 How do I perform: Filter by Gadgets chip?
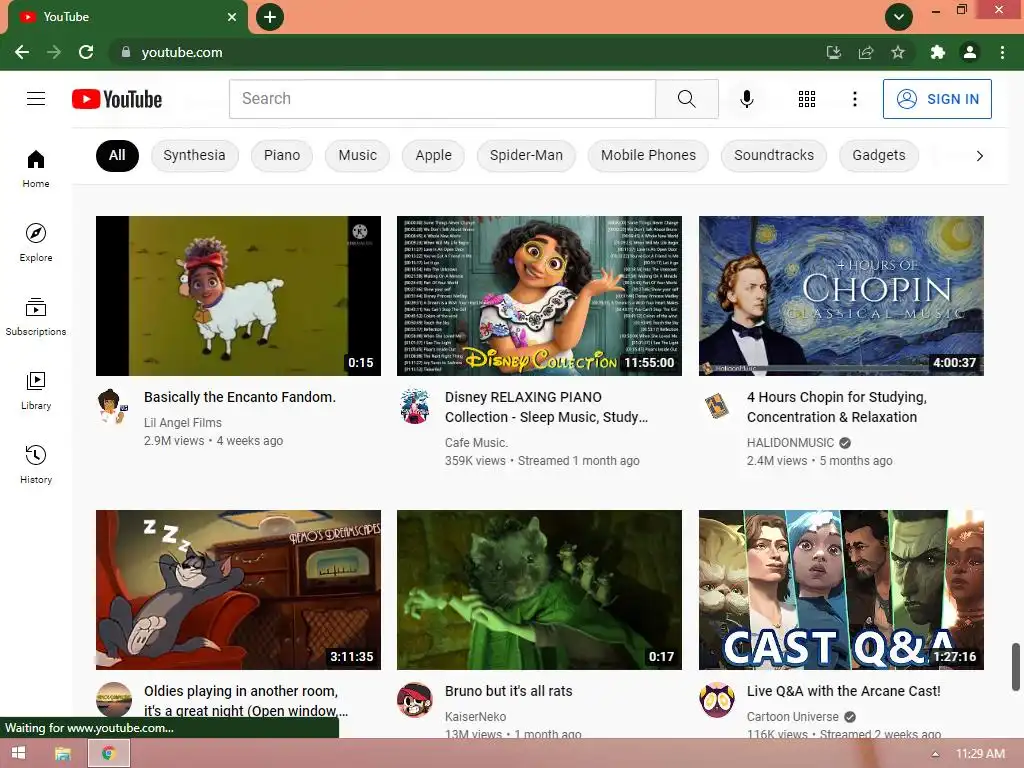point(879,155)
